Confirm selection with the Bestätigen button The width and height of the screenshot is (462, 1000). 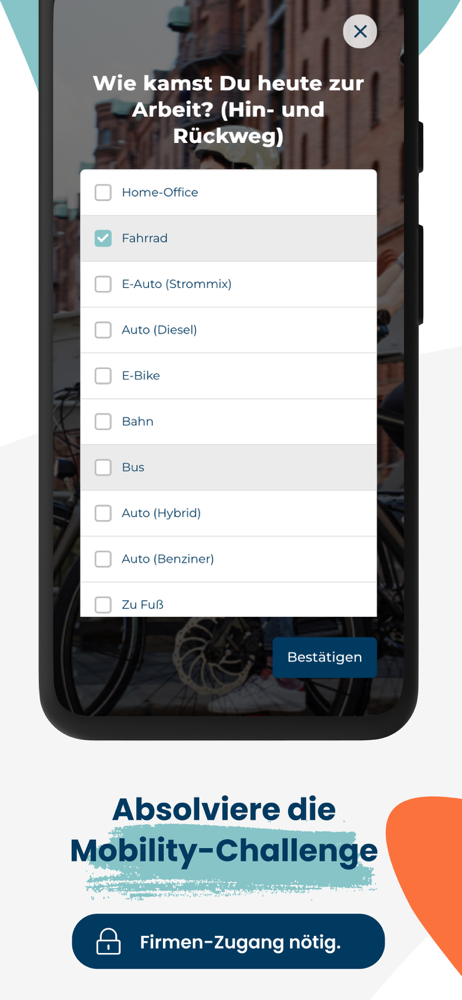[x=324, y=658]
